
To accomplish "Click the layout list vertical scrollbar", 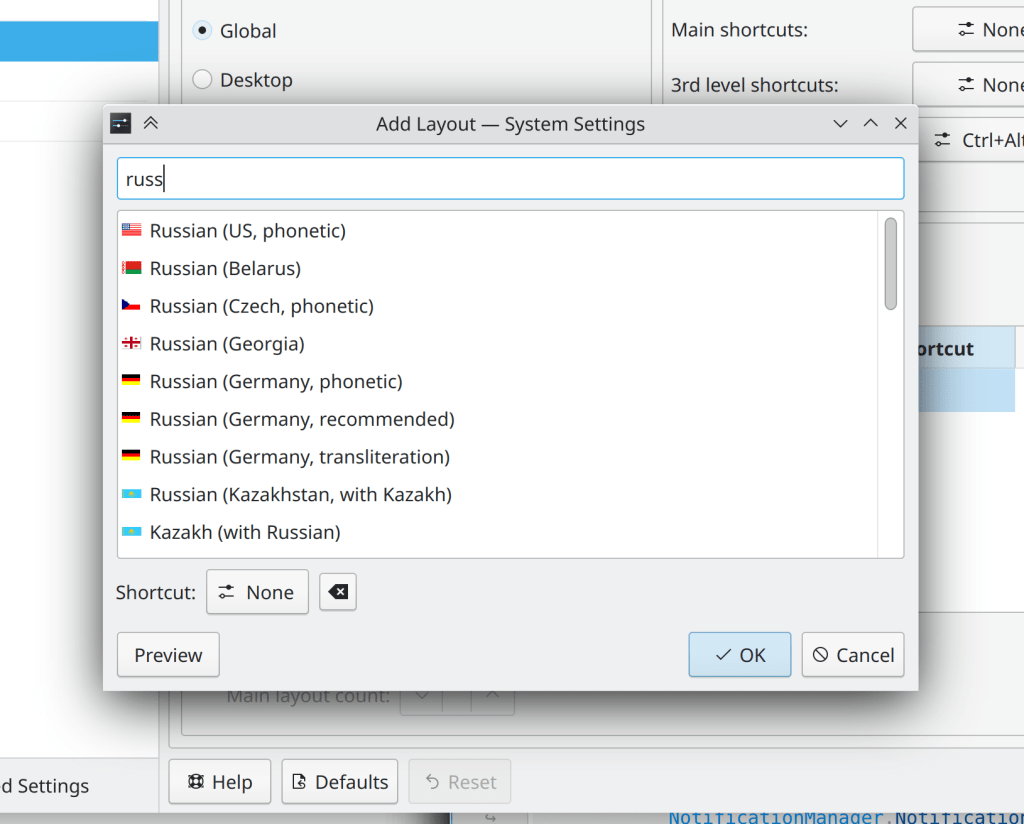I will (x=890, y=264).
